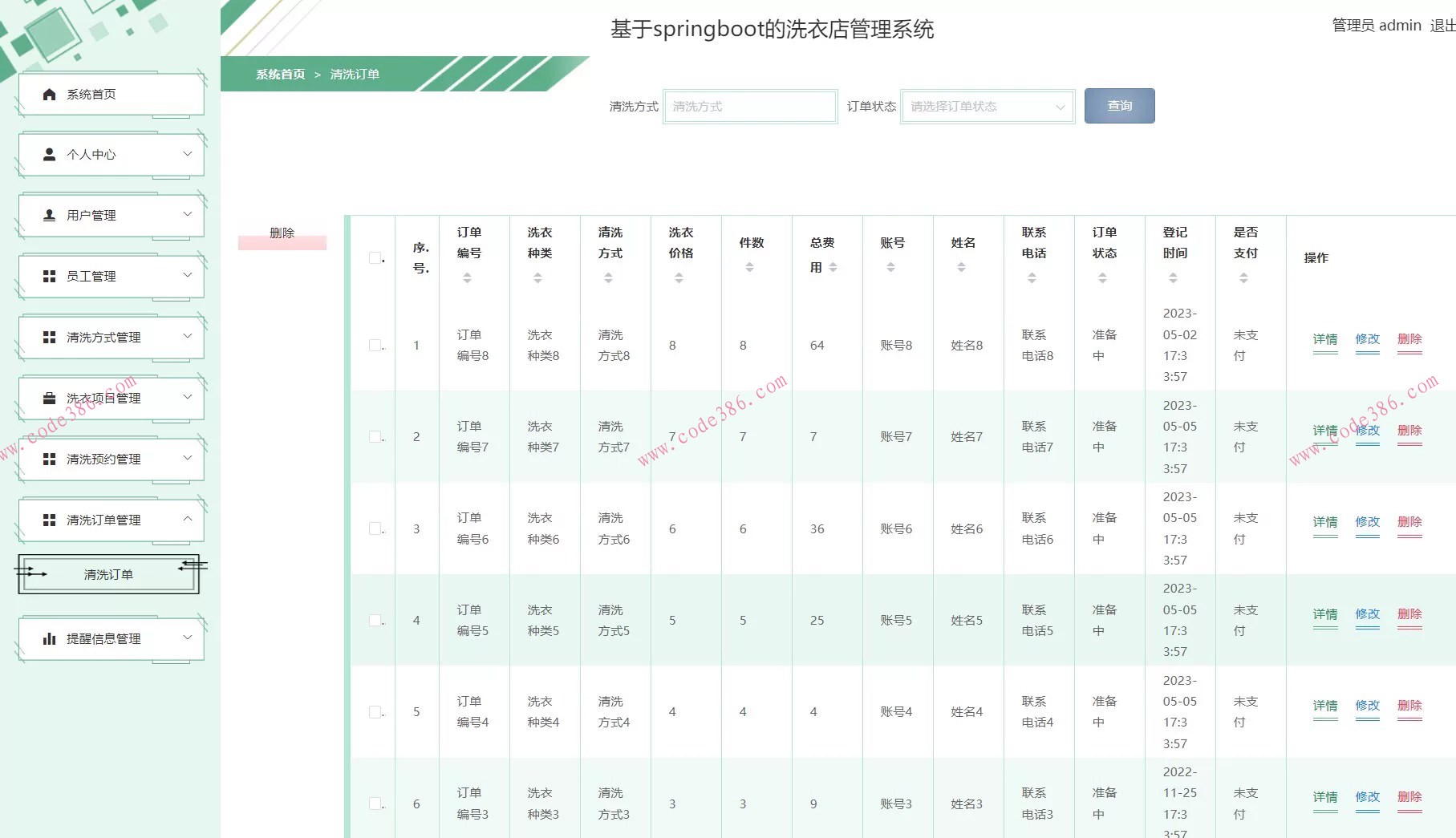Check the select-all checkbox in table header

[373, 256]
